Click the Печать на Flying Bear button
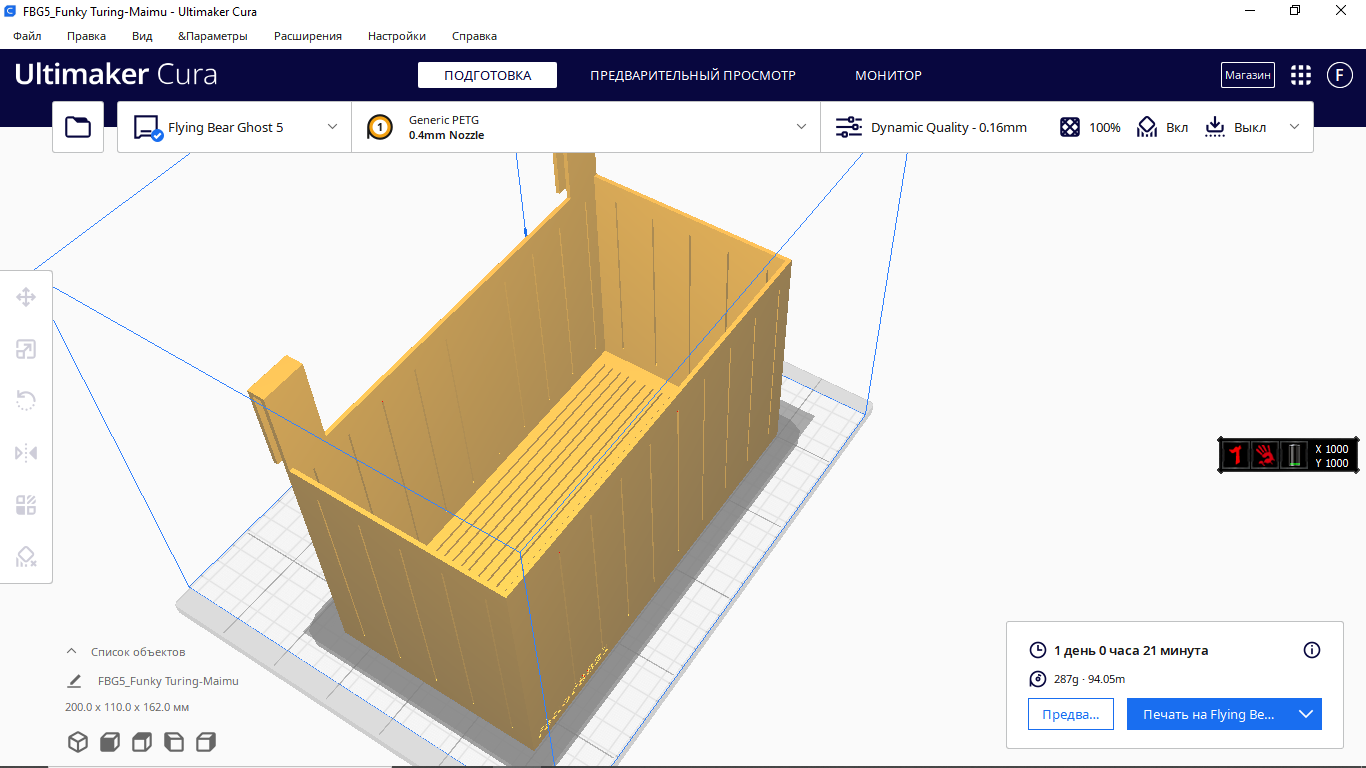This screenshot has height=768, width=1366. coord(1208,714)
